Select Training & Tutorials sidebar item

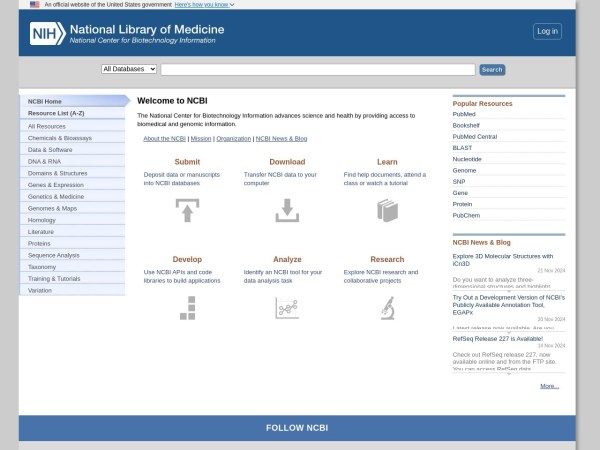coord(54,278)
